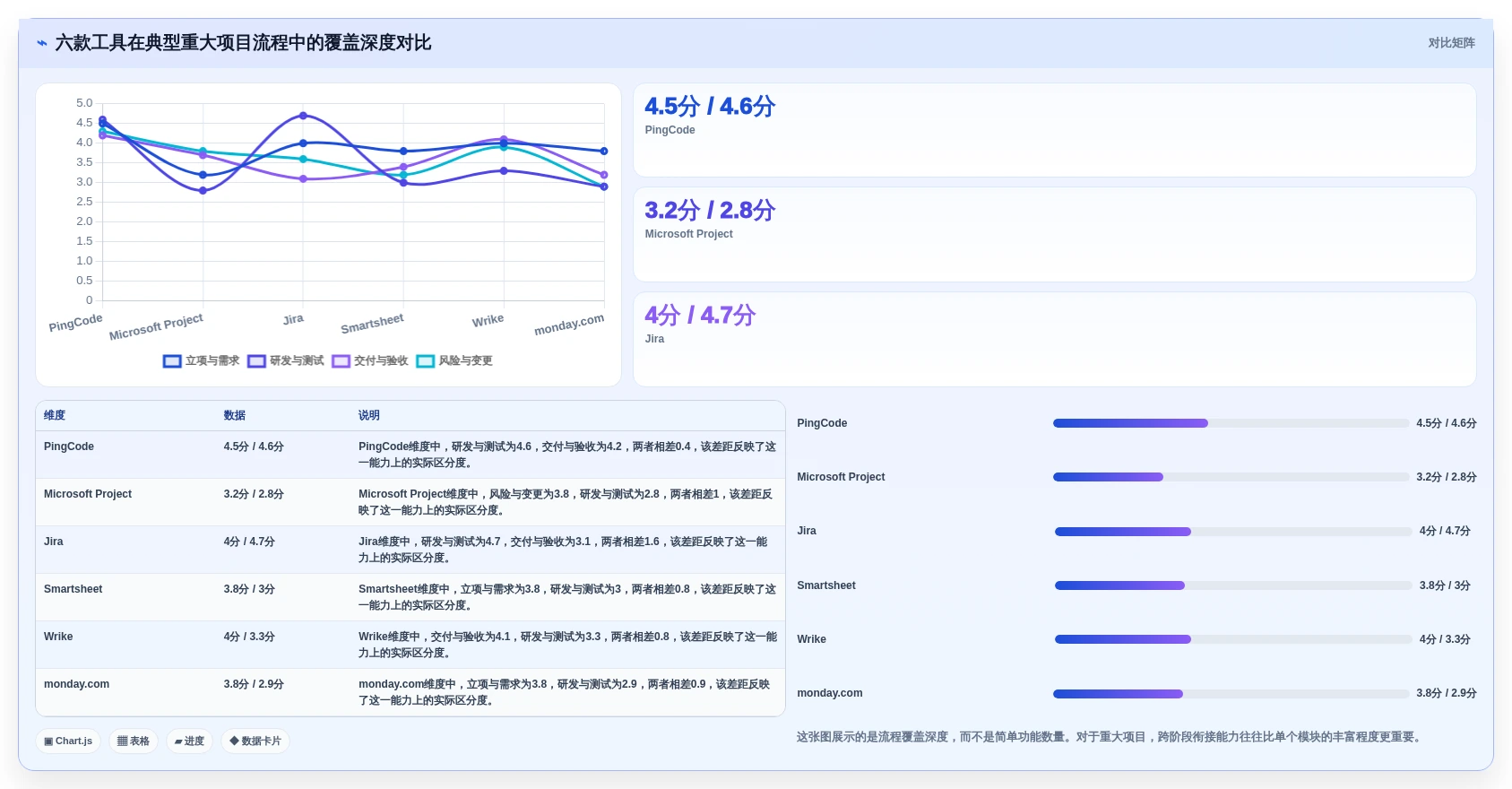Click the footnote beginning 这张图展示的是流程覆盖深度
Image resolution: width=1512 pixels, height=789 pixels.
[1110, 737]
